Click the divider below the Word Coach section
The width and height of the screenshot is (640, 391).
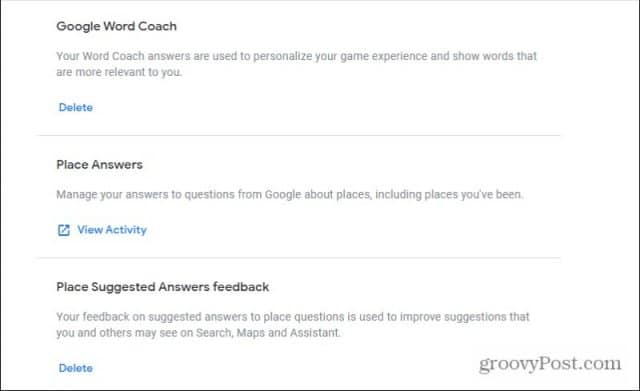[x=298, y=135]
